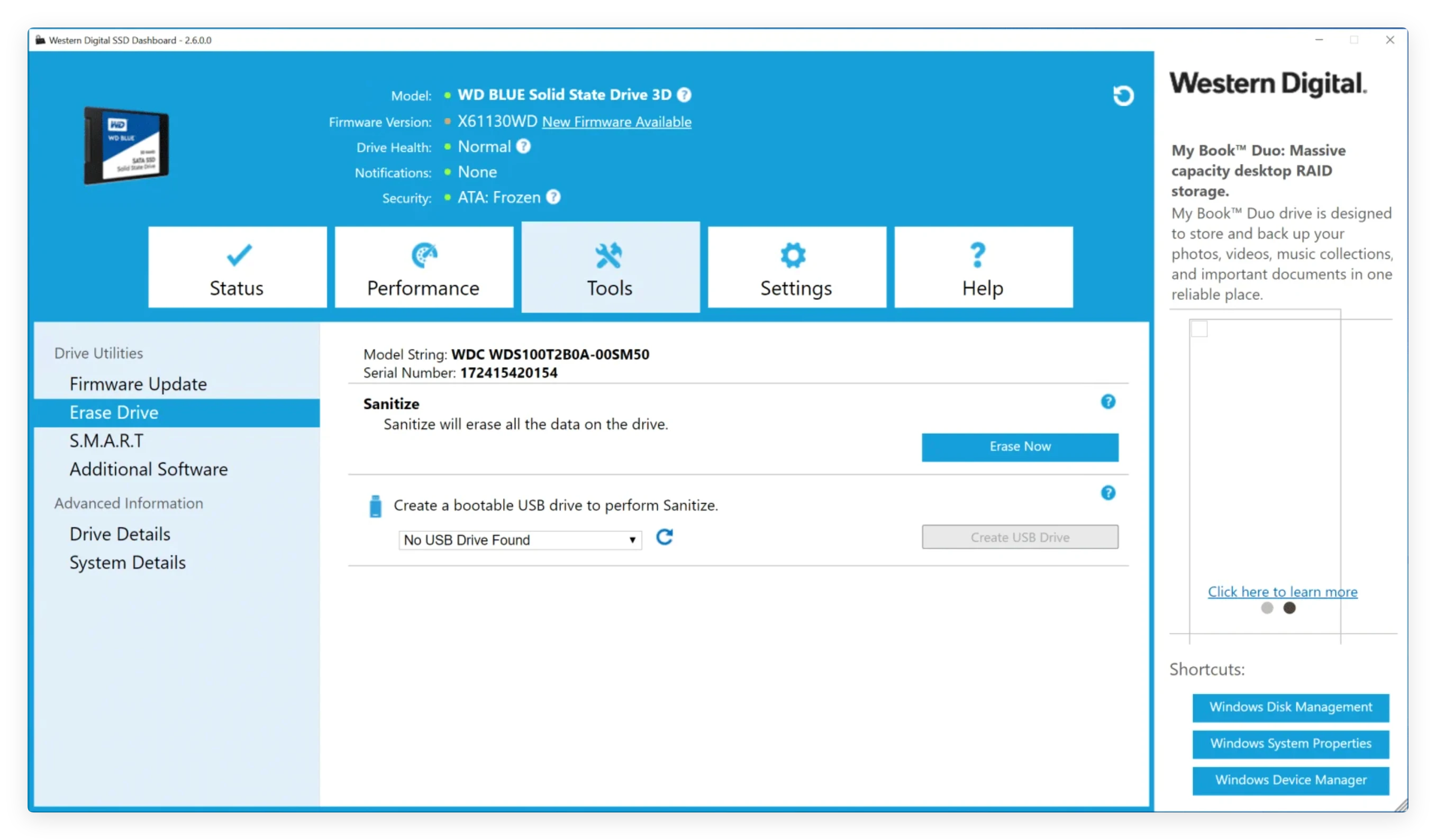Refresh the USB drive list
The height and width of the screenshot is (840, 1436).
[x=665, y=537]
